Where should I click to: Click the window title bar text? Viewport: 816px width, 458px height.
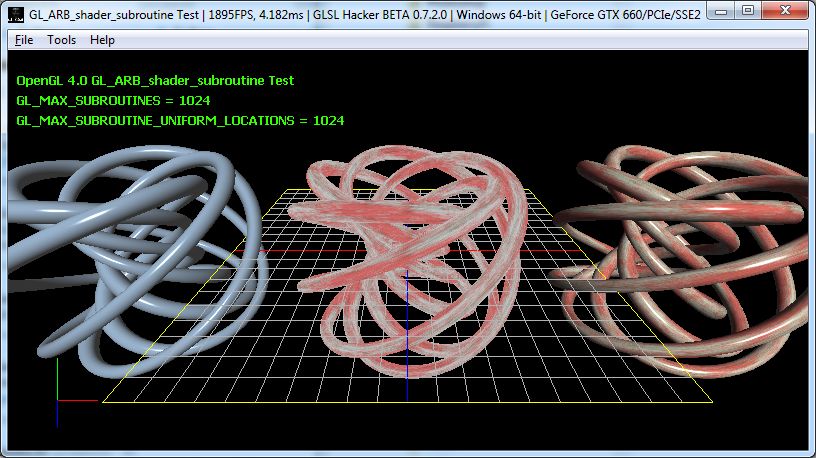365,15
